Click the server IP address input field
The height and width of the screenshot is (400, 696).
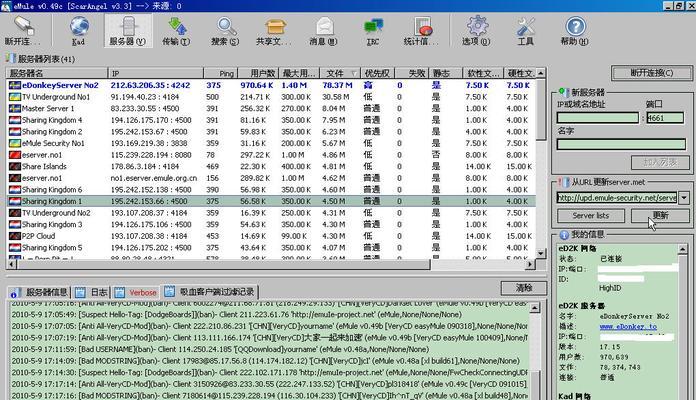click(598, 118)
